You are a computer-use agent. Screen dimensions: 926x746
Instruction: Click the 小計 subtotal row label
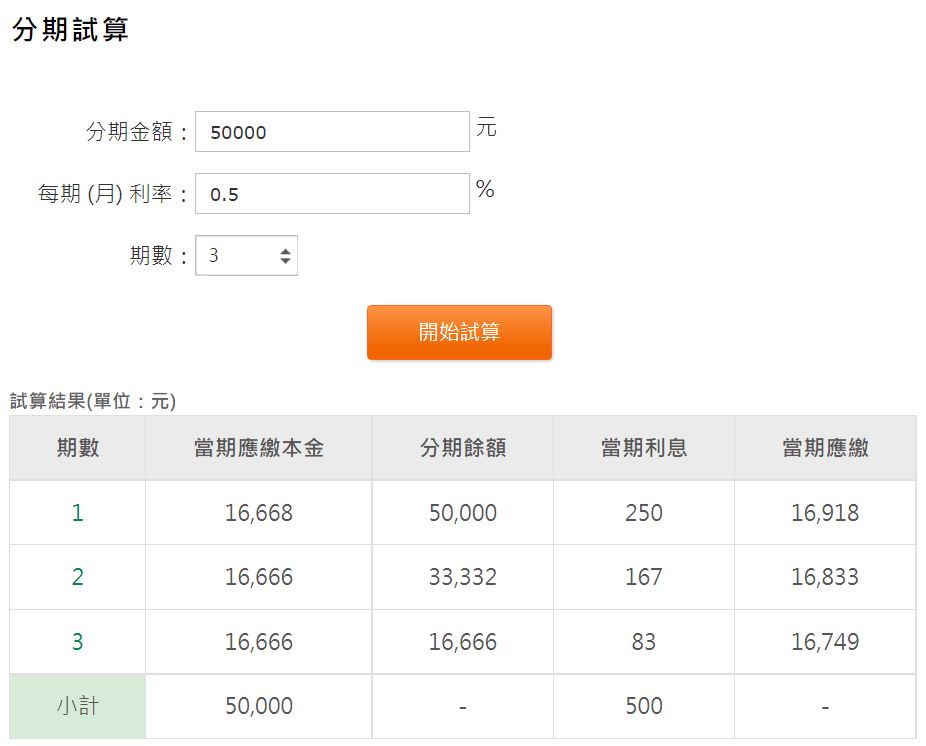click(77, 706)
